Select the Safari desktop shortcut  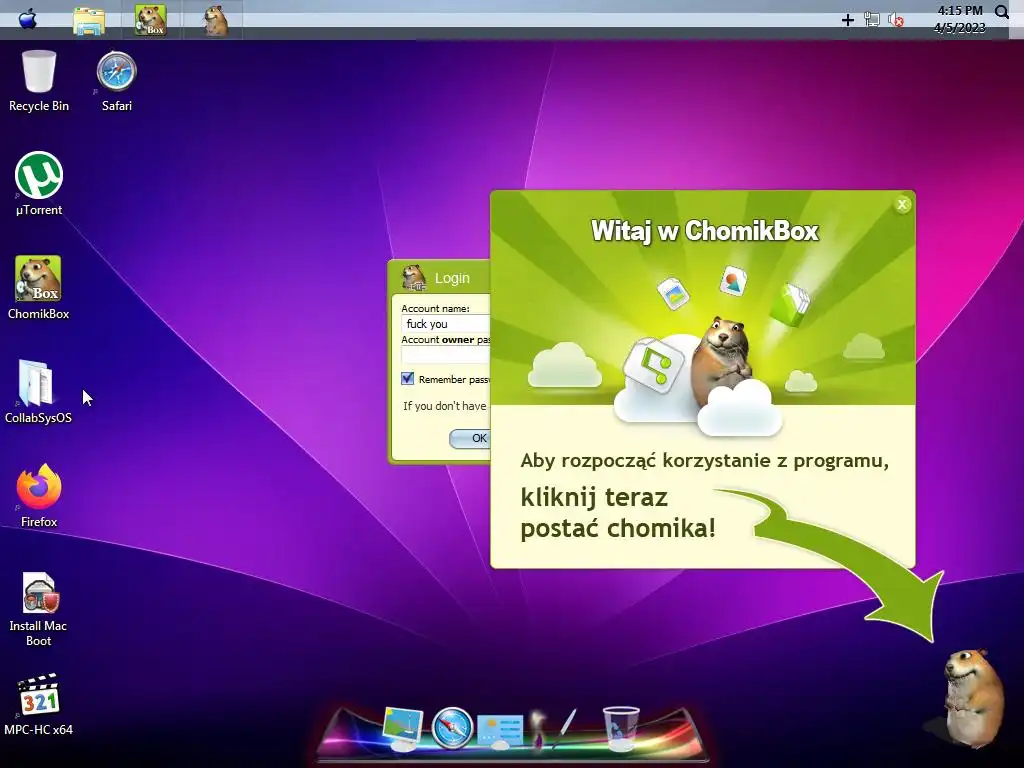pyautogui.click(x=116, y=81)
